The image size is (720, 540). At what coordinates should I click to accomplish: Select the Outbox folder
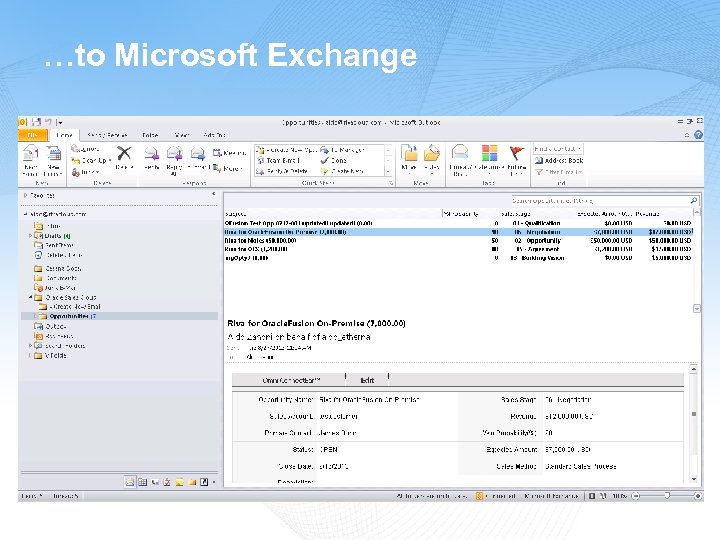(51, 326)
